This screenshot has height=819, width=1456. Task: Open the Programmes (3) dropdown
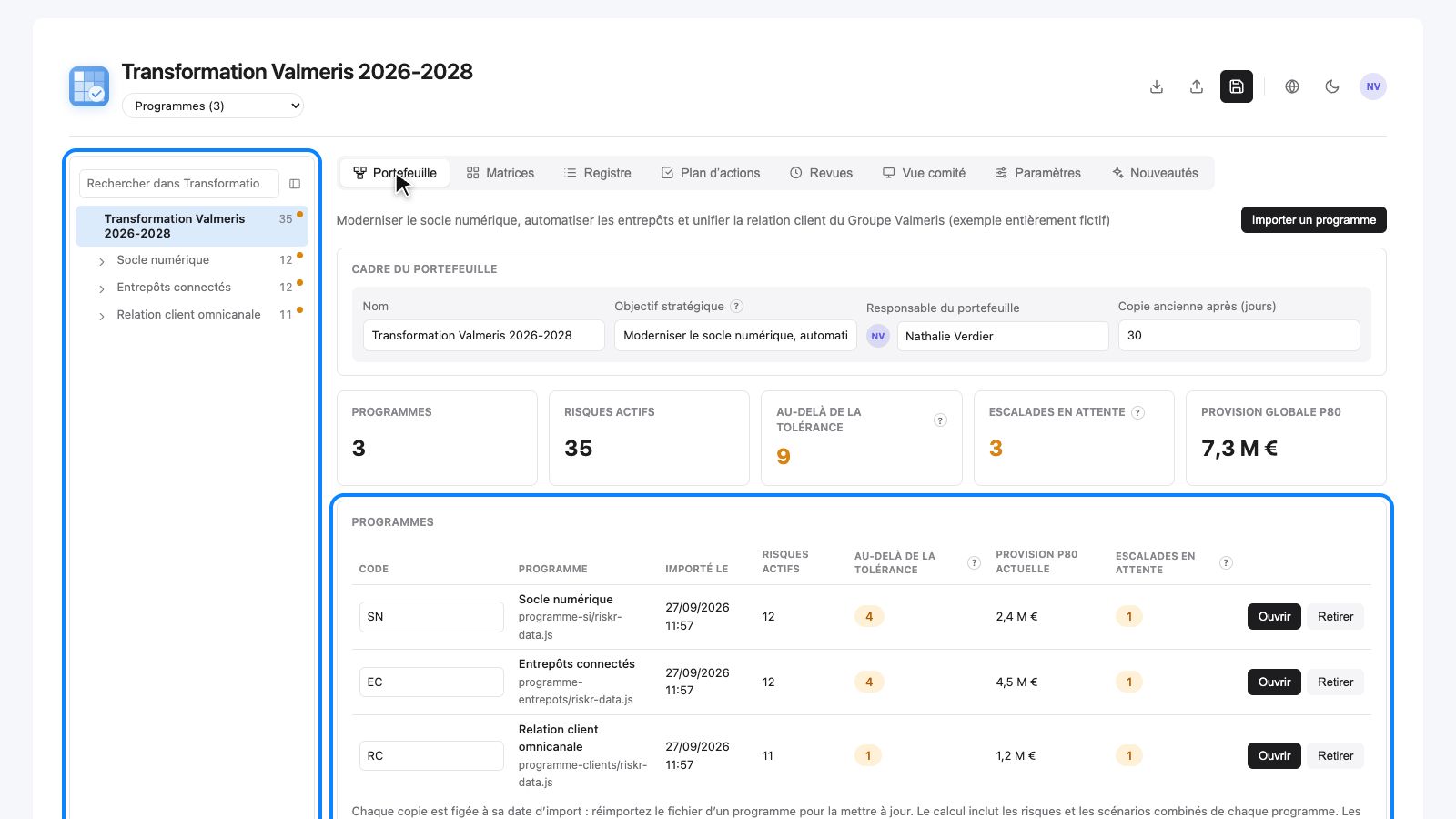click(213, 106)
